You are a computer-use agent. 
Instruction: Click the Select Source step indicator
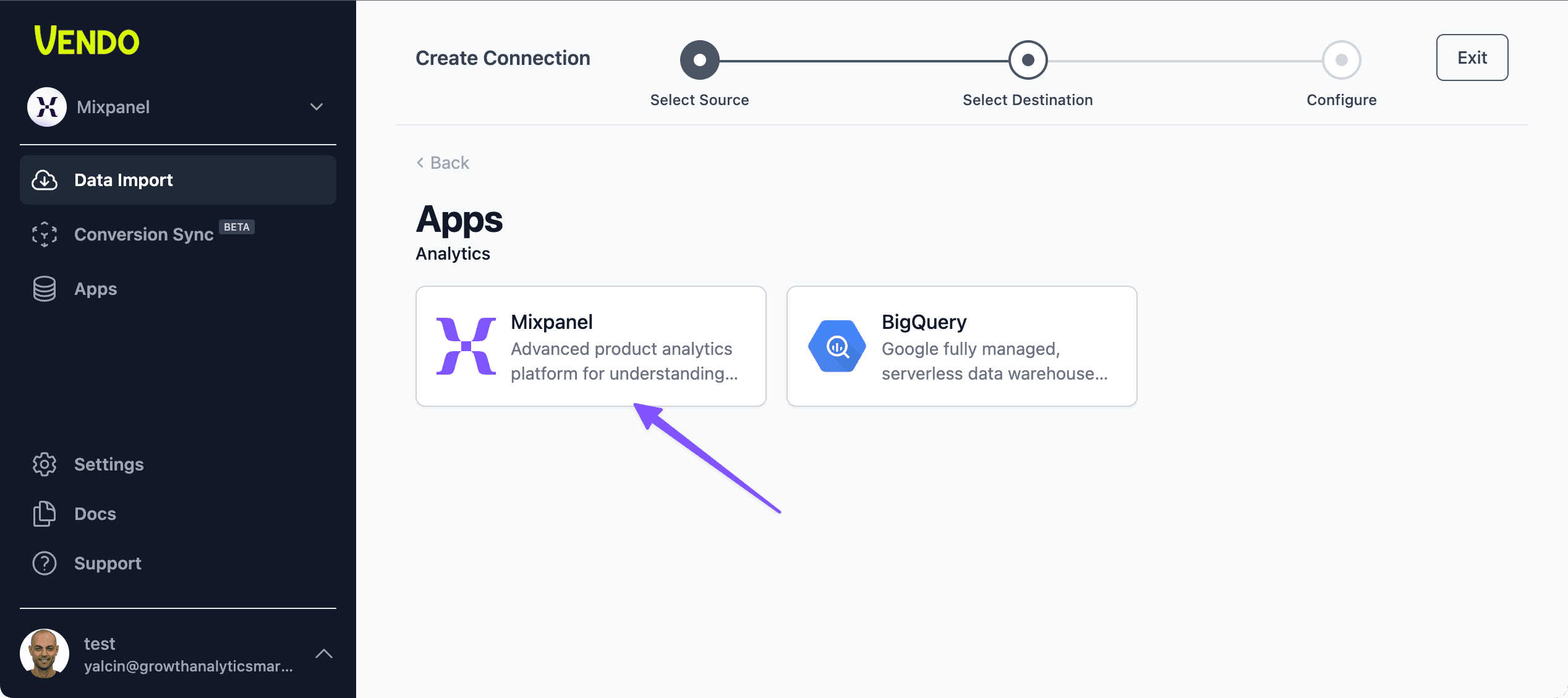(x=700, y=58)
